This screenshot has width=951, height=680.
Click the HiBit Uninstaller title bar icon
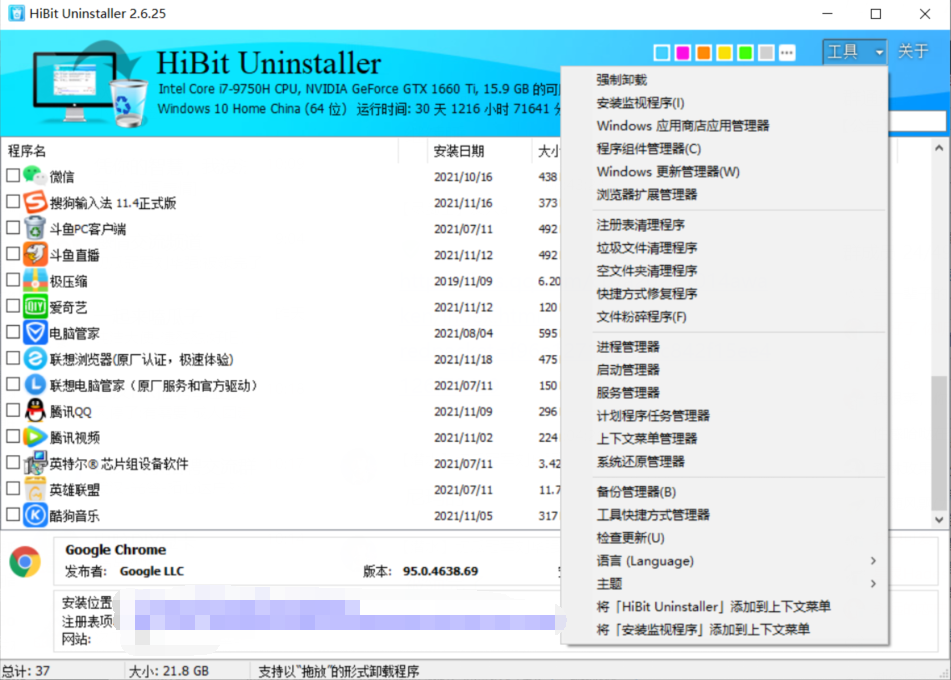16,13
